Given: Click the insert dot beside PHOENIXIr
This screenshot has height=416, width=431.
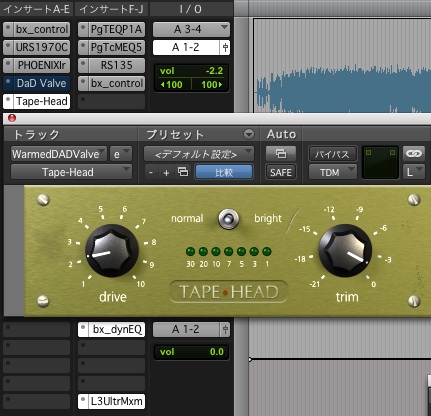Looking at the screenshot, I should 8,62.
